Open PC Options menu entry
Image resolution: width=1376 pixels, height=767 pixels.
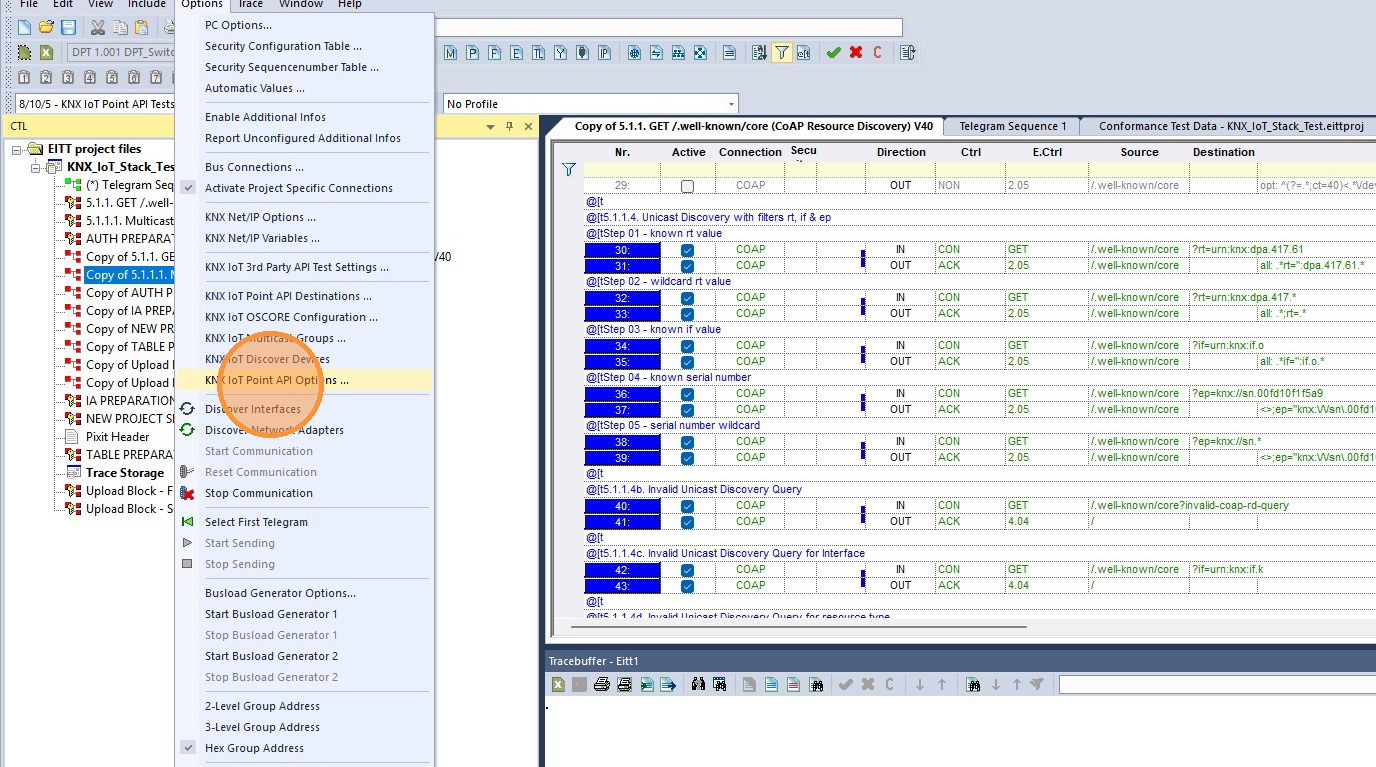tap(238, 25)
